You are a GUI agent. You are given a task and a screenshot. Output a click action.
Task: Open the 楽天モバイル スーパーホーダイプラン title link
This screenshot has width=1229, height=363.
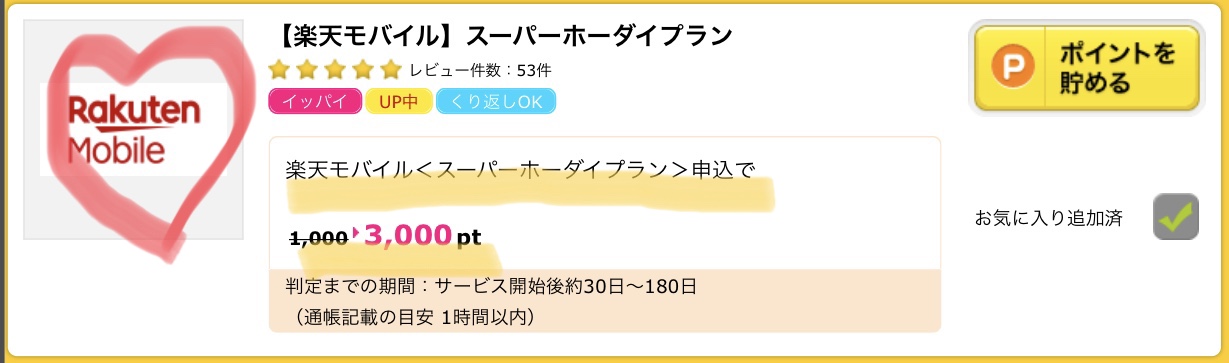pyautogui.click(x=501, y=35)
